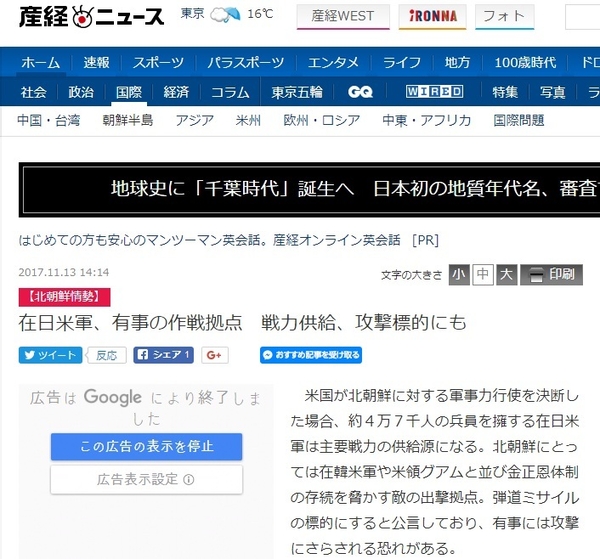Click the Tokyo 16℃ temperature text

tap(260, 14)
